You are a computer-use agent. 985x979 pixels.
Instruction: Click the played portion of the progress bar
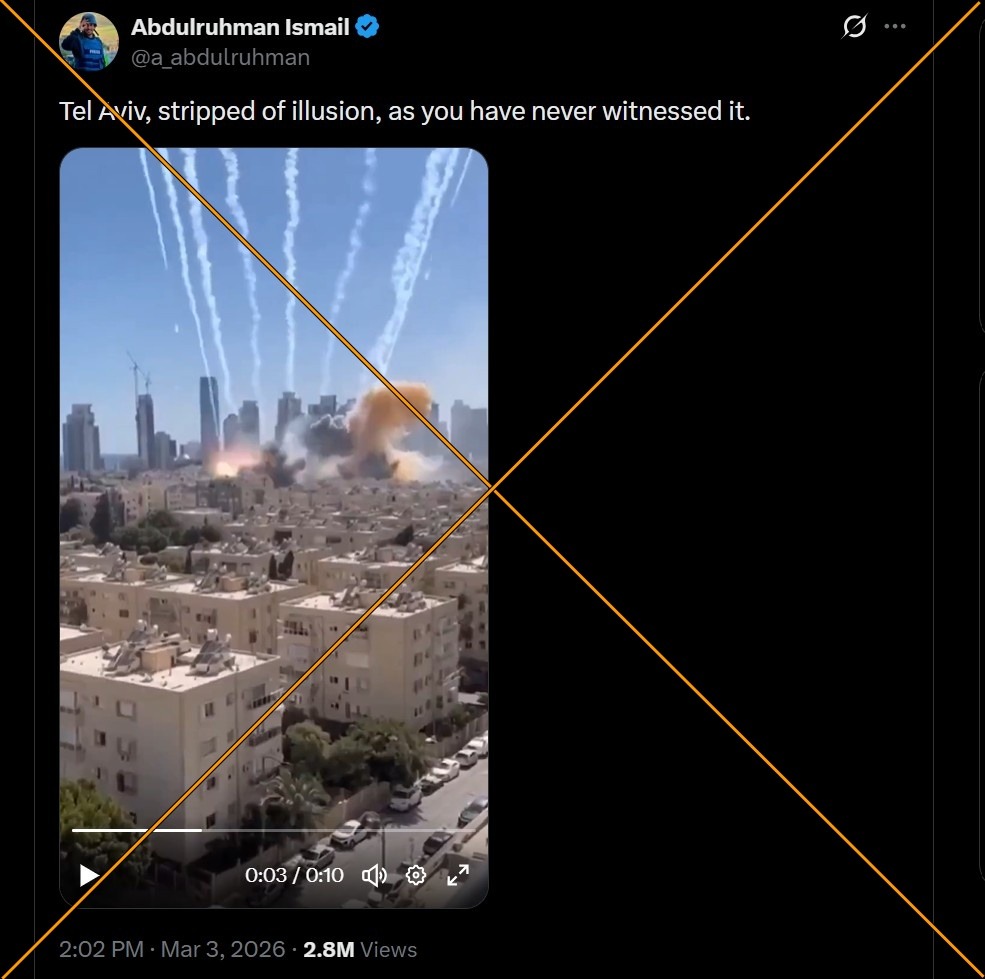pos(137,830)
